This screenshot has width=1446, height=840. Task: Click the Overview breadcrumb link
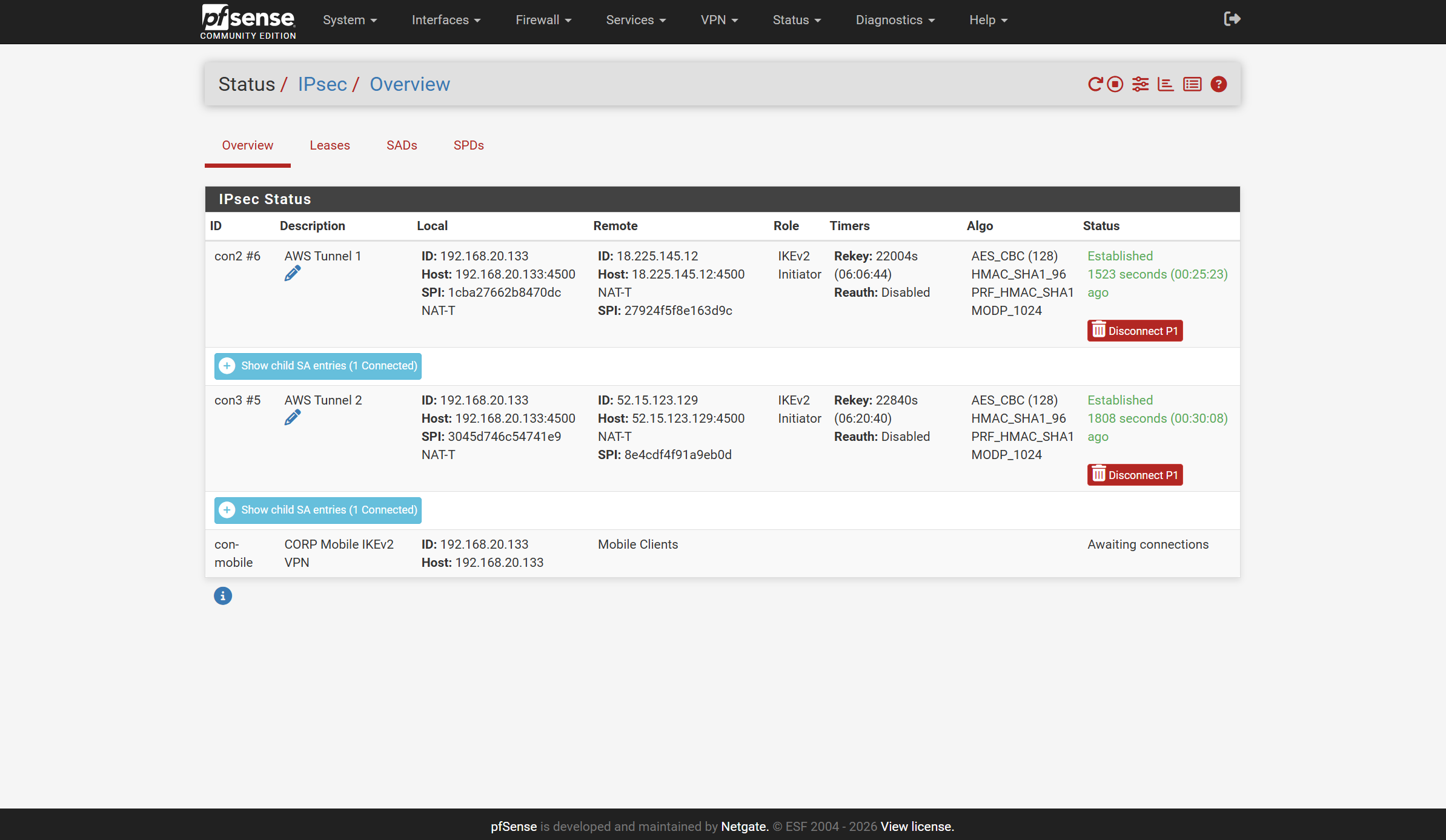point(410,84)
